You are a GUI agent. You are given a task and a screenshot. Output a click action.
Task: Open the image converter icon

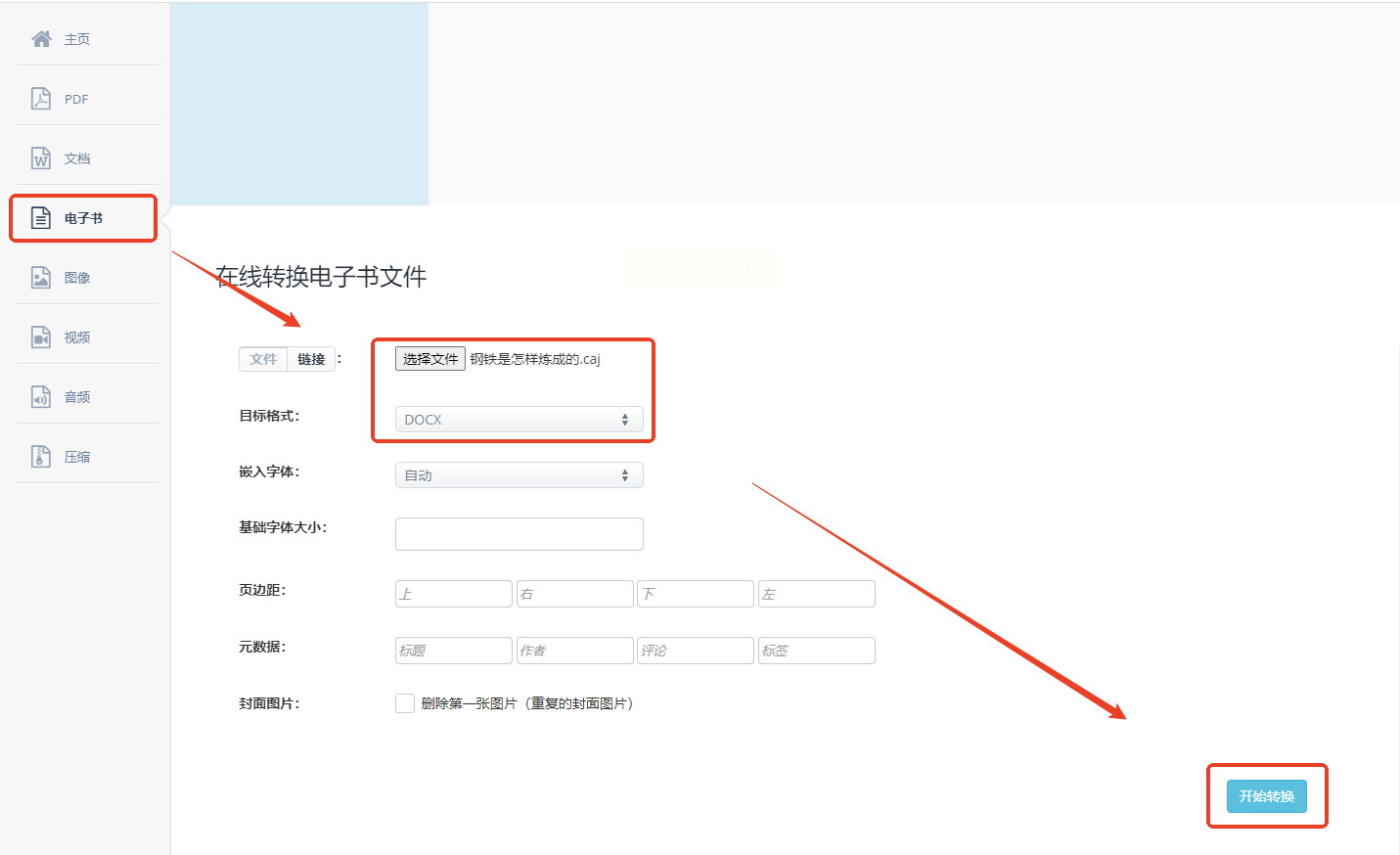tap(41, 278)
